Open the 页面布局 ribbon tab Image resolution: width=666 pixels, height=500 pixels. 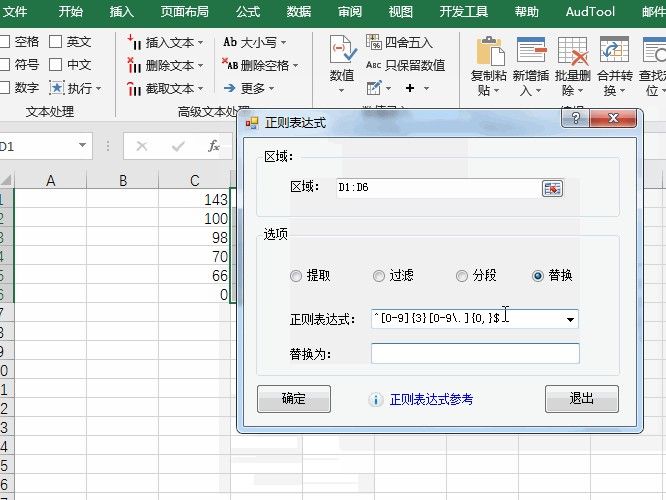pos(184,11)
